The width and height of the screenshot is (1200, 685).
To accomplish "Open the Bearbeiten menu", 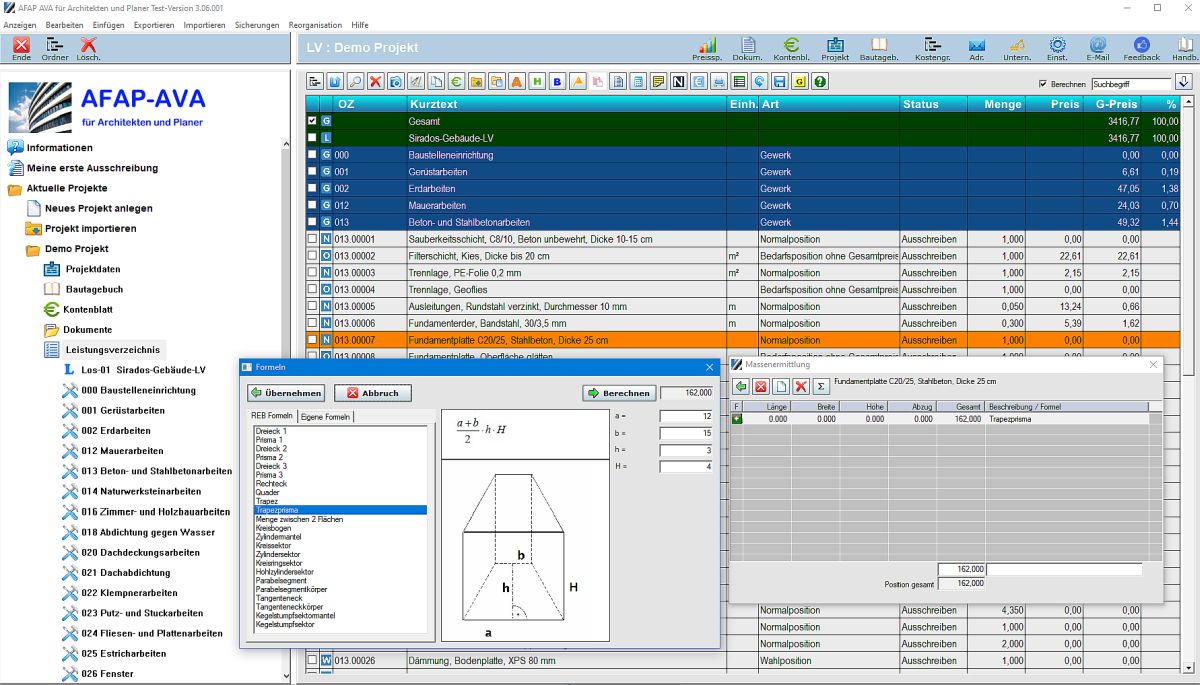I will click(65, 25).
